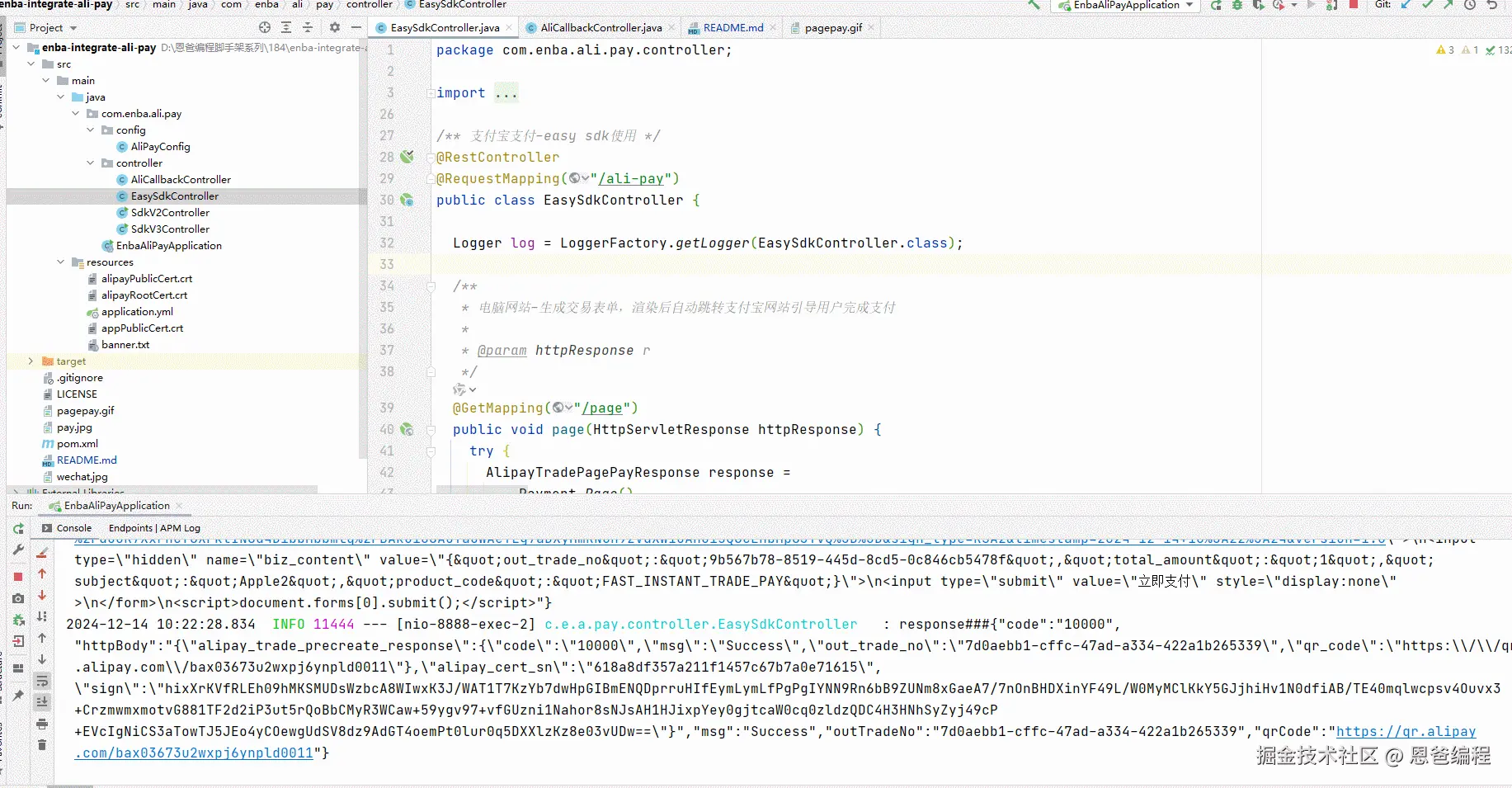1512x788 pixels.
Task: Expand all in the Project tree
Action: (x=286, y=27)
